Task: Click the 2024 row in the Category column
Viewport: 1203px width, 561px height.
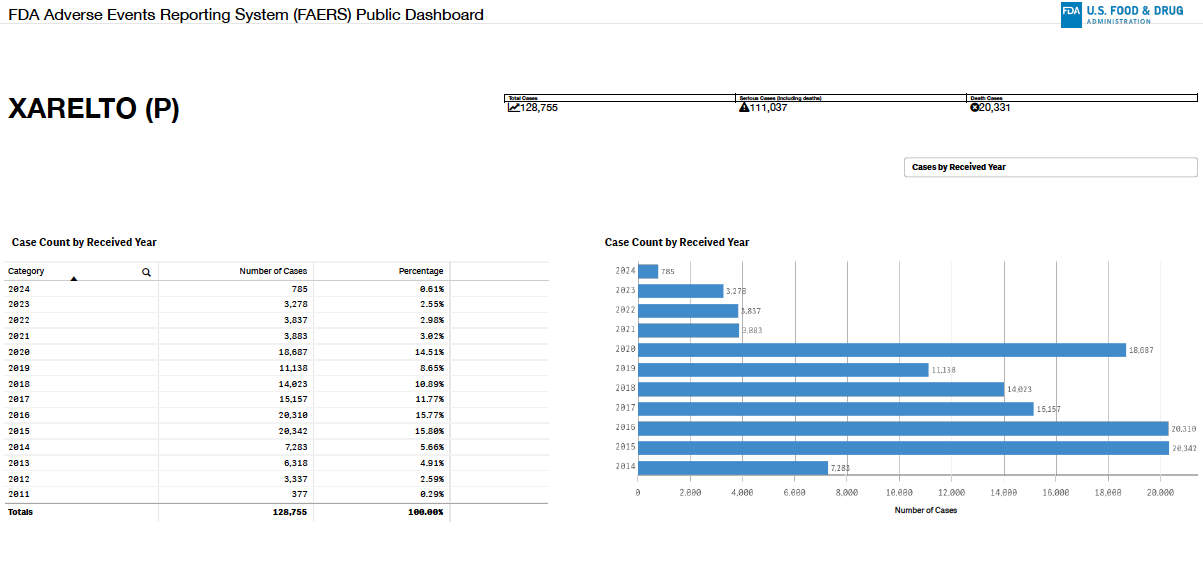Action: coord(19,288)
